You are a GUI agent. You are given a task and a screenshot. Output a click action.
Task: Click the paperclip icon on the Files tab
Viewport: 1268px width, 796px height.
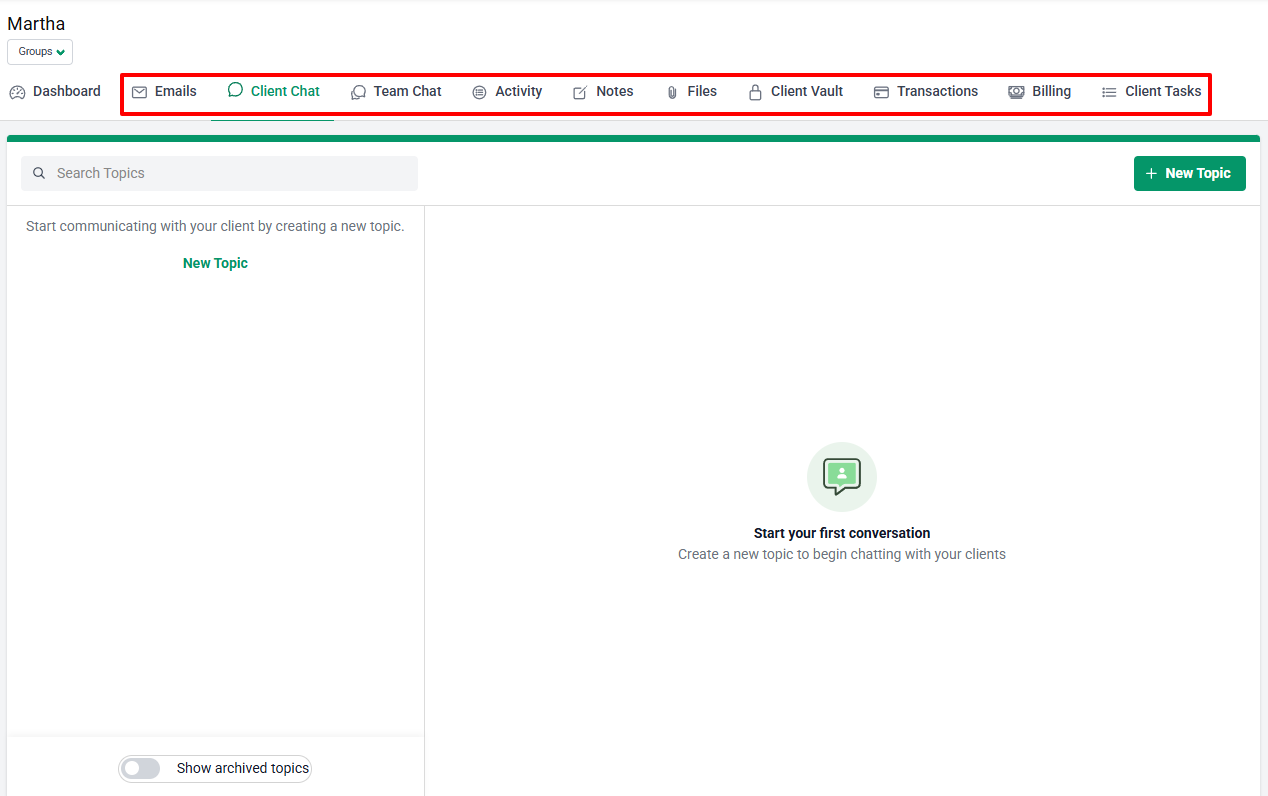pyautogui.click(x=671, y=91)
